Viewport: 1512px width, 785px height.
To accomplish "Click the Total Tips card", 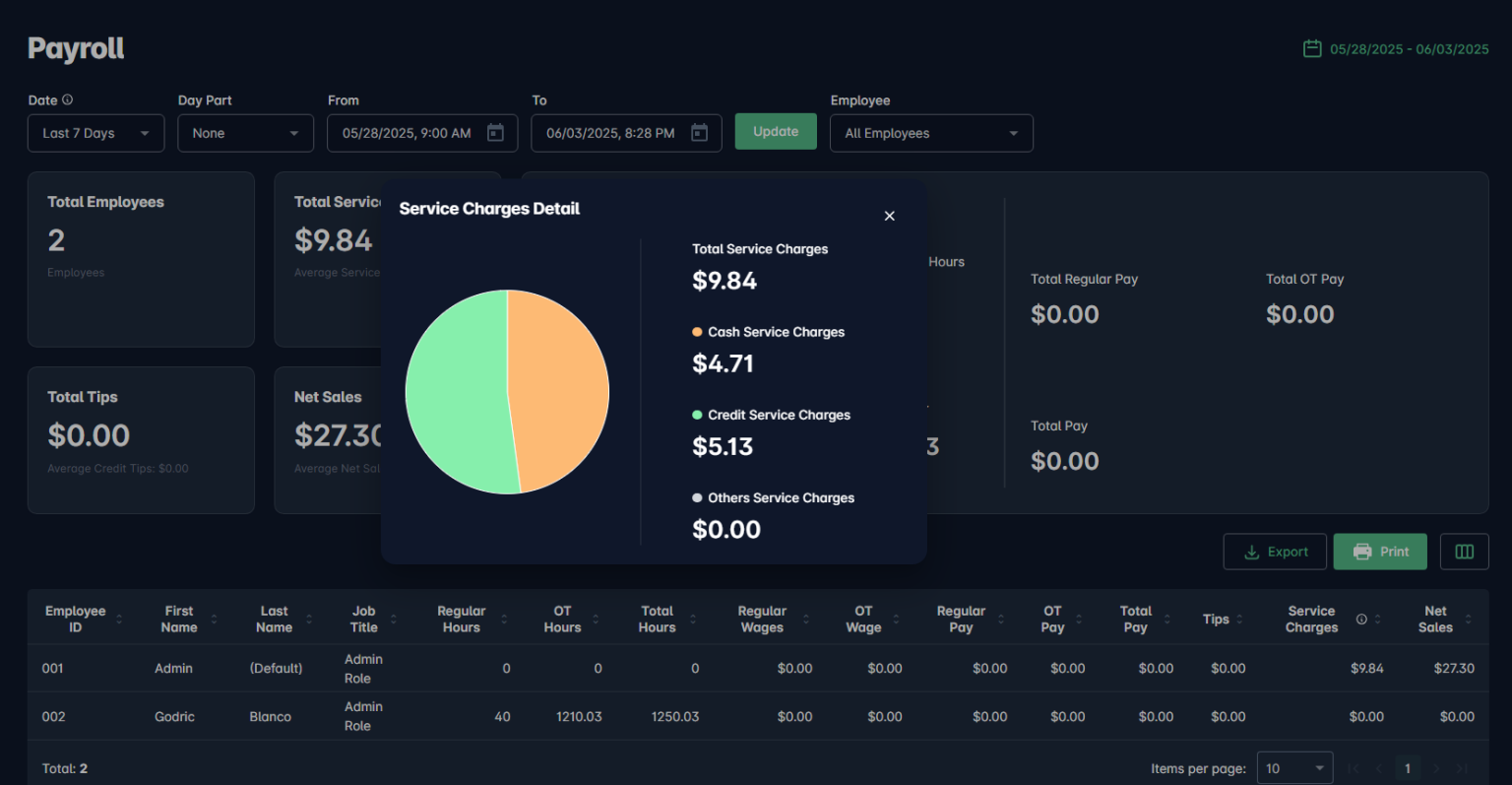I will [x=141, y=440].
